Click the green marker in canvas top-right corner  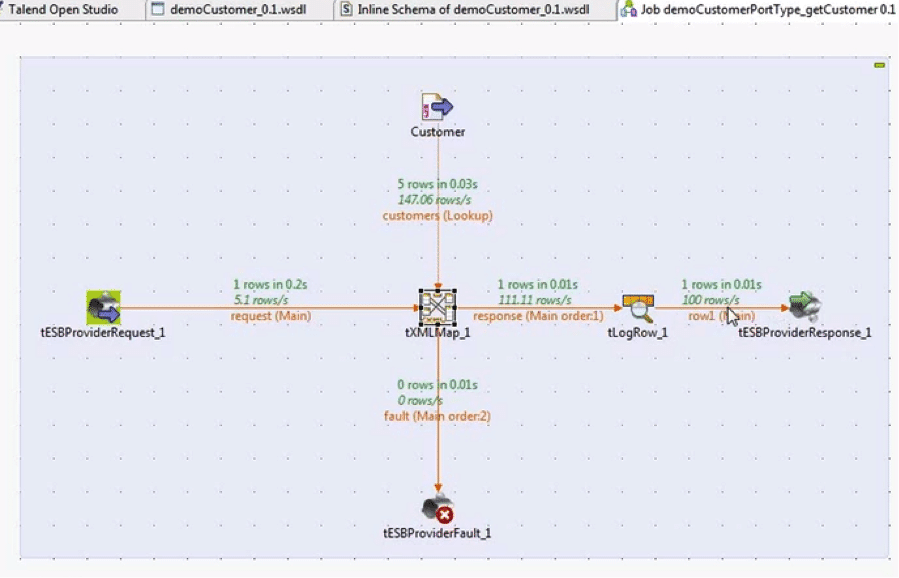coord(879,65)
